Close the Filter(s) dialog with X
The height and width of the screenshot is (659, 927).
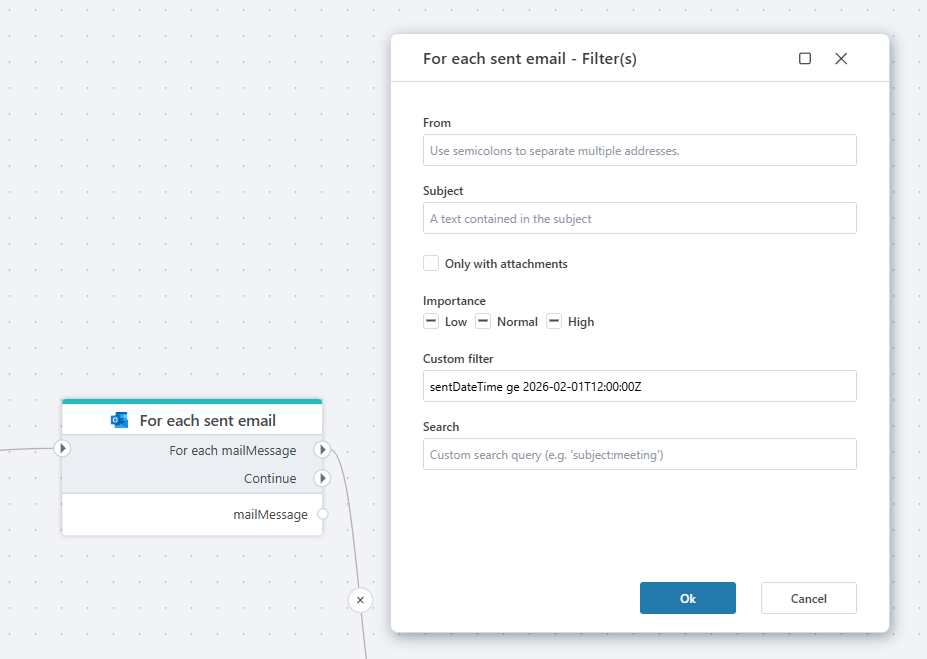click(841, 59)
